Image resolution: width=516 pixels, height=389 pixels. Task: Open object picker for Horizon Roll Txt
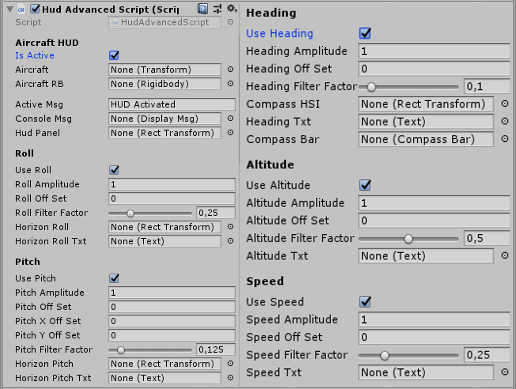[x=230, y=241]
